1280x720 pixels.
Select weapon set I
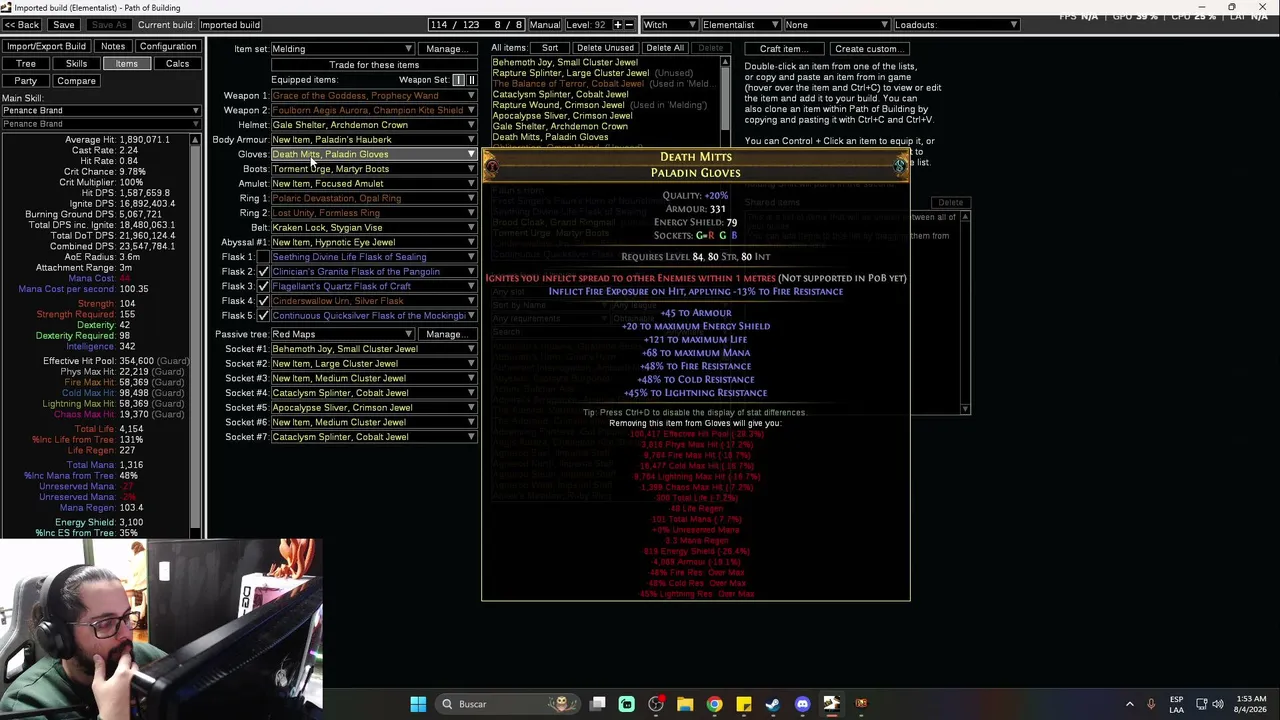(459, 80)
